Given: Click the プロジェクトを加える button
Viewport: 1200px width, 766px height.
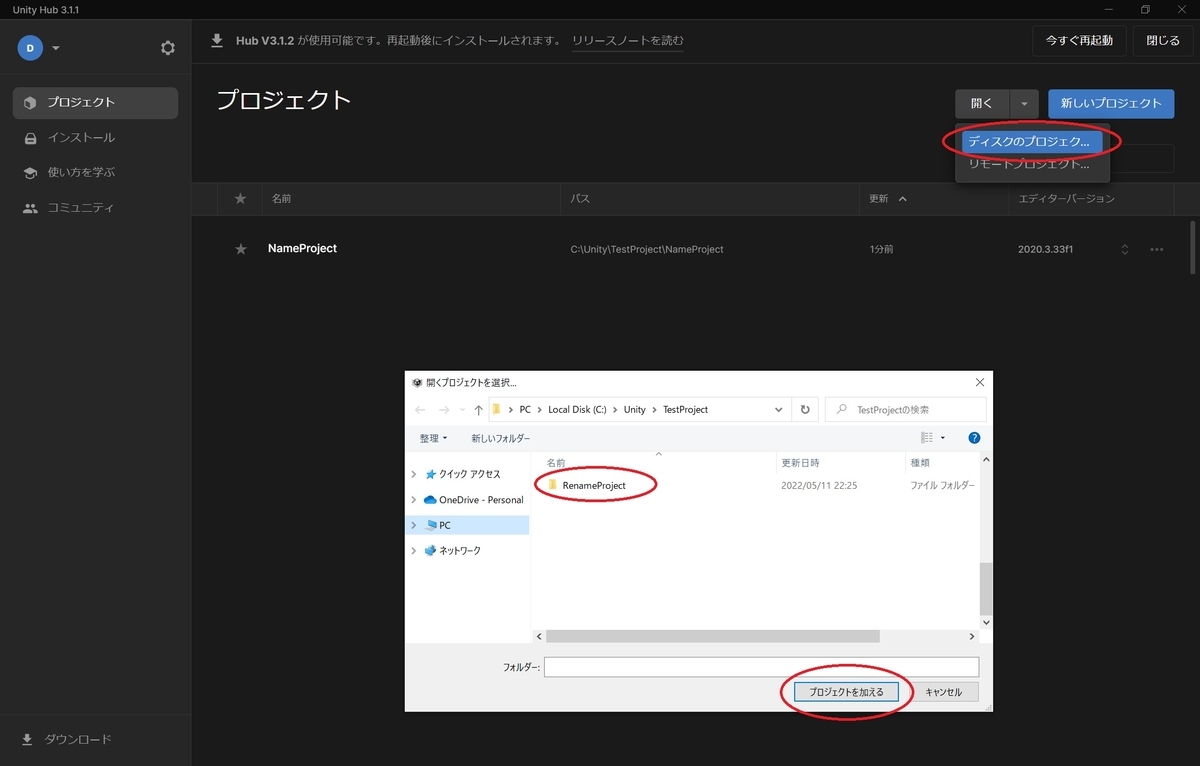Looking at the screenshot, I should click(x=846, y=692).
